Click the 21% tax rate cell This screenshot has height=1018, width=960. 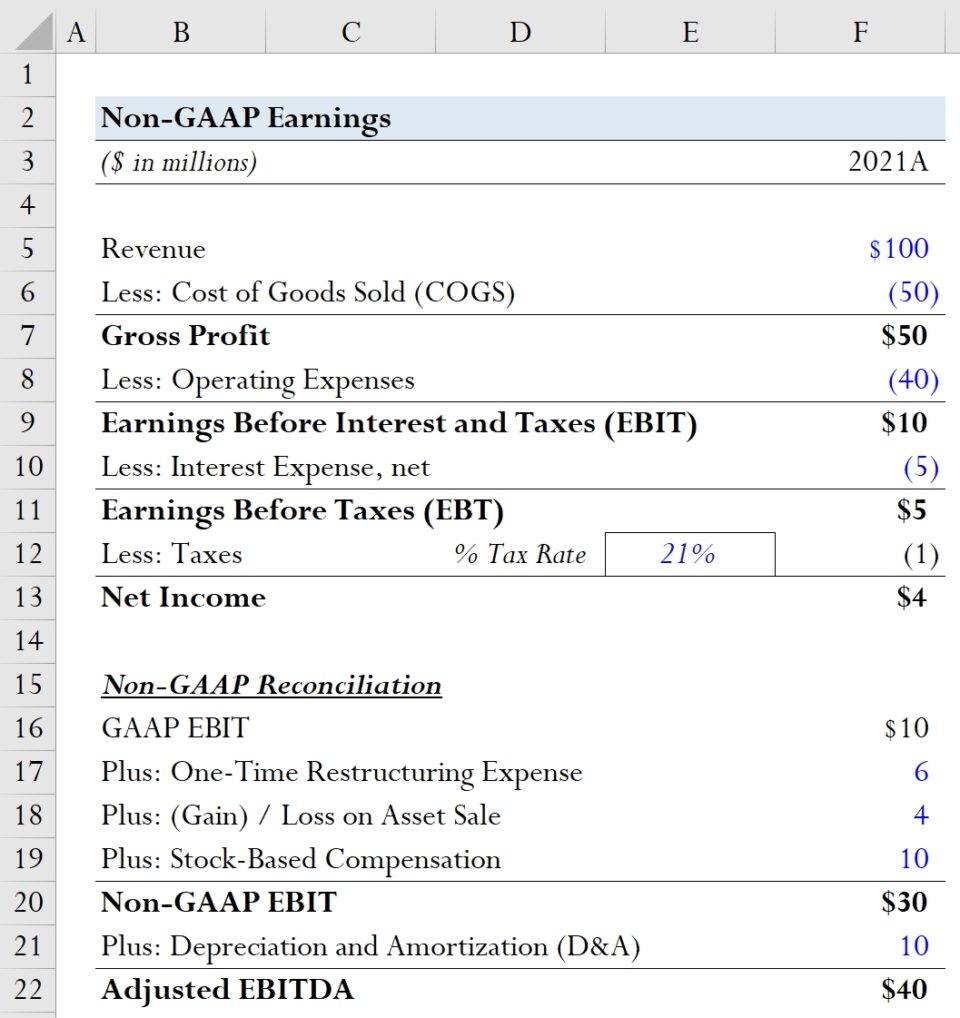(690, 553)
